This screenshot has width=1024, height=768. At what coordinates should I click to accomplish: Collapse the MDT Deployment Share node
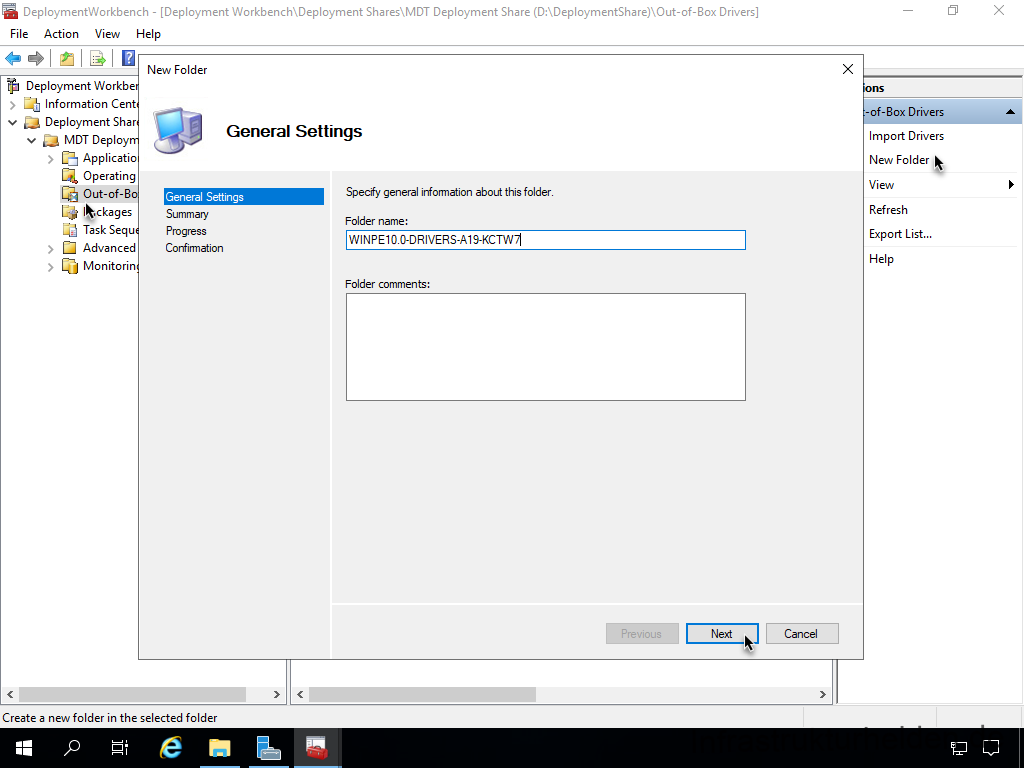tap(31, 140)
